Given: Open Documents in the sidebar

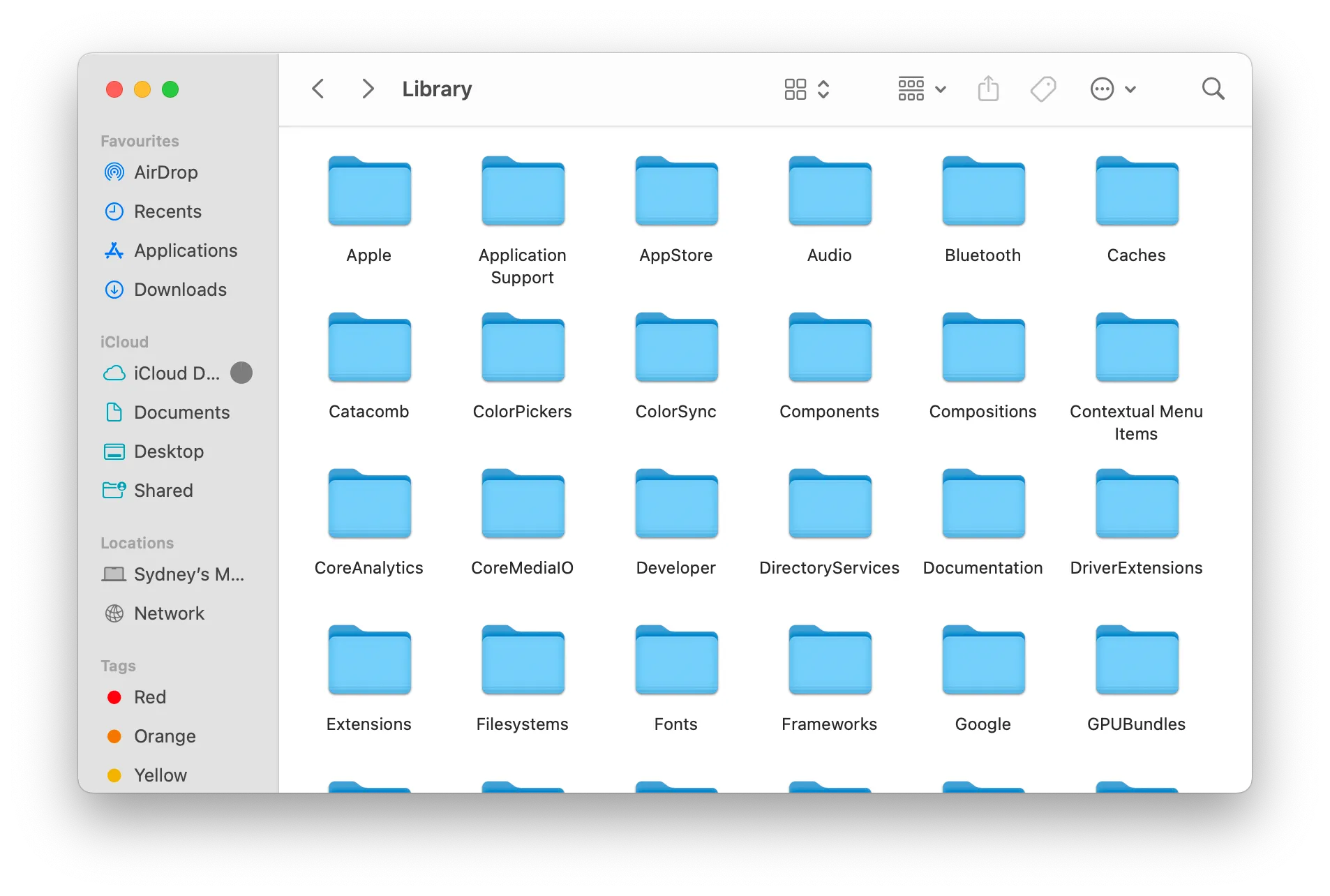Looking at the screenshot, I should point(181,412).
